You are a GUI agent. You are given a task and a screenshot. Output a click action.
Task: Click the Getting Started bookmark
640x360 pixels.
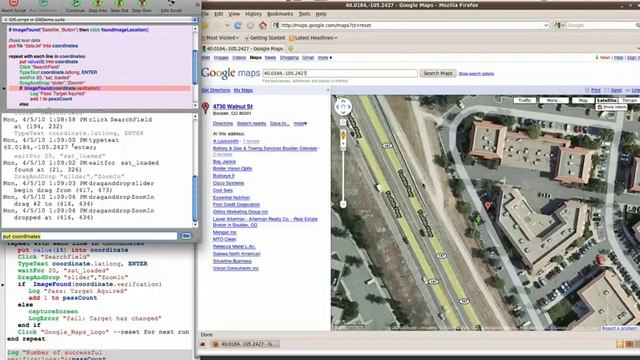267,38
